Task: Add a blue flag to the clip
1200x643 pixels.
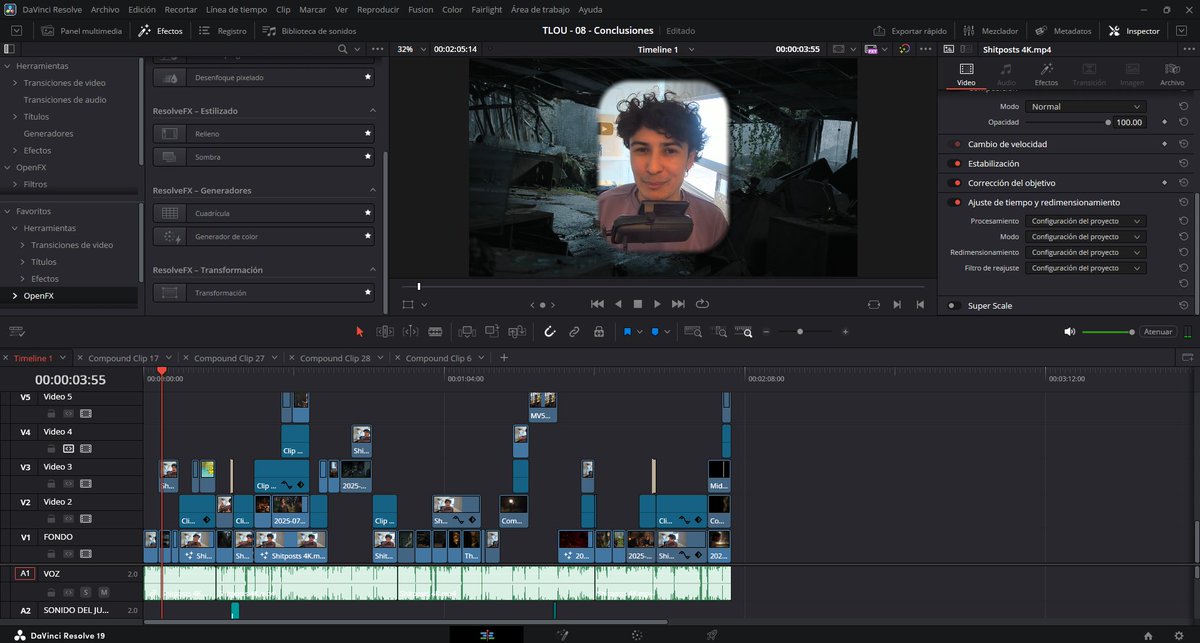Action: tap(627, 331)
